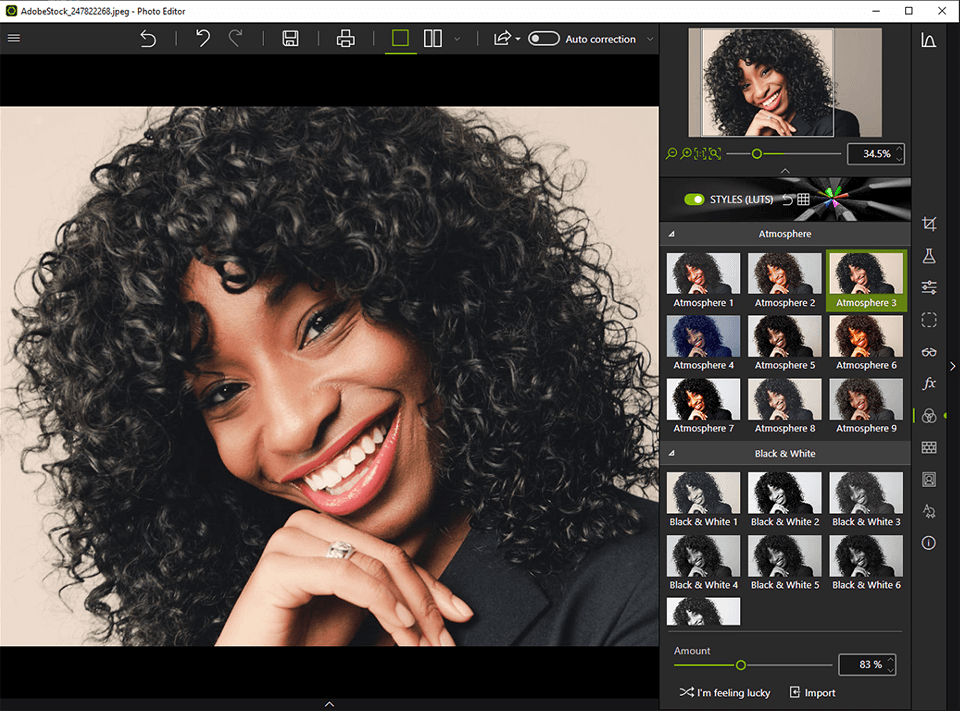The height and width of the screenshot is (711, 960).
Task: Select the crop tool in sidebar
Action: coord(929,225)
